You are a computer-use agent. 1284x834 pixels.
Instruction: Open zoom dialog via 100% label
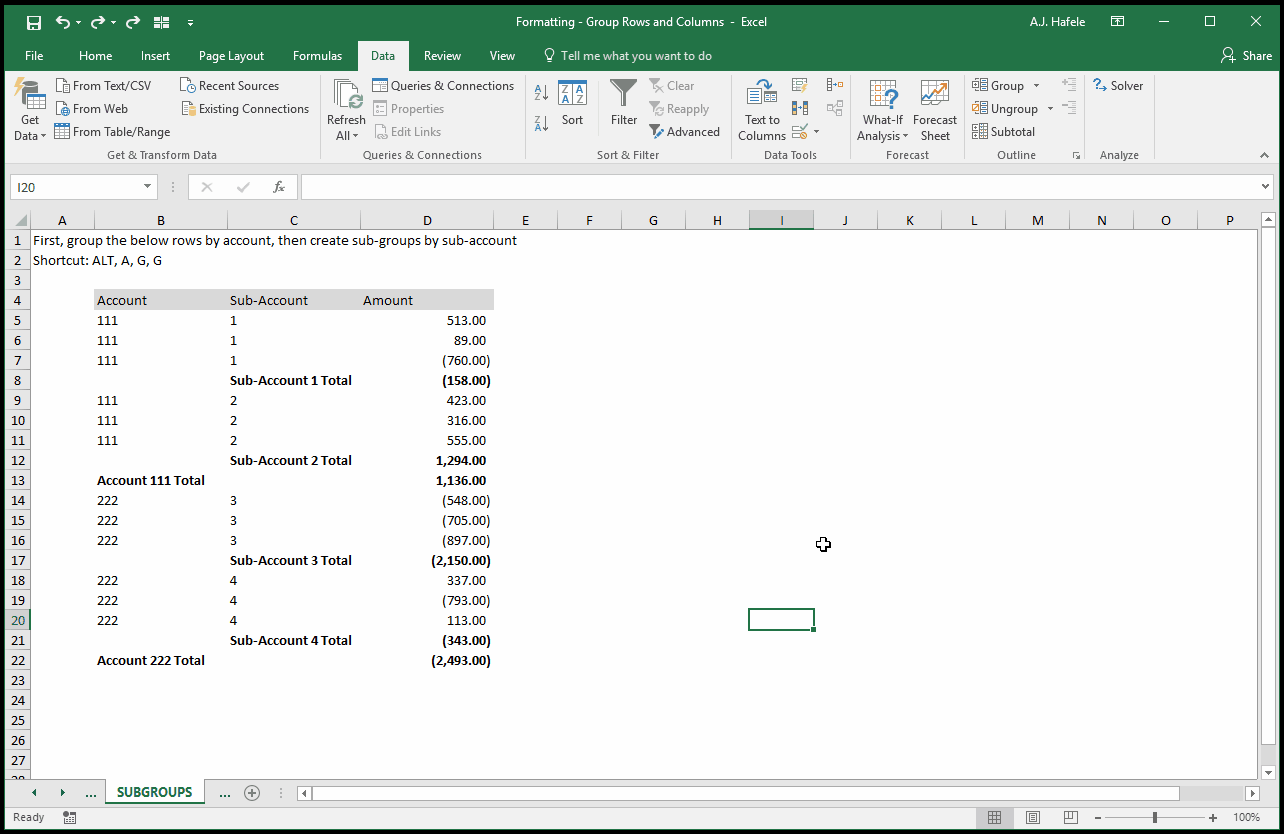pos(1246,817)
